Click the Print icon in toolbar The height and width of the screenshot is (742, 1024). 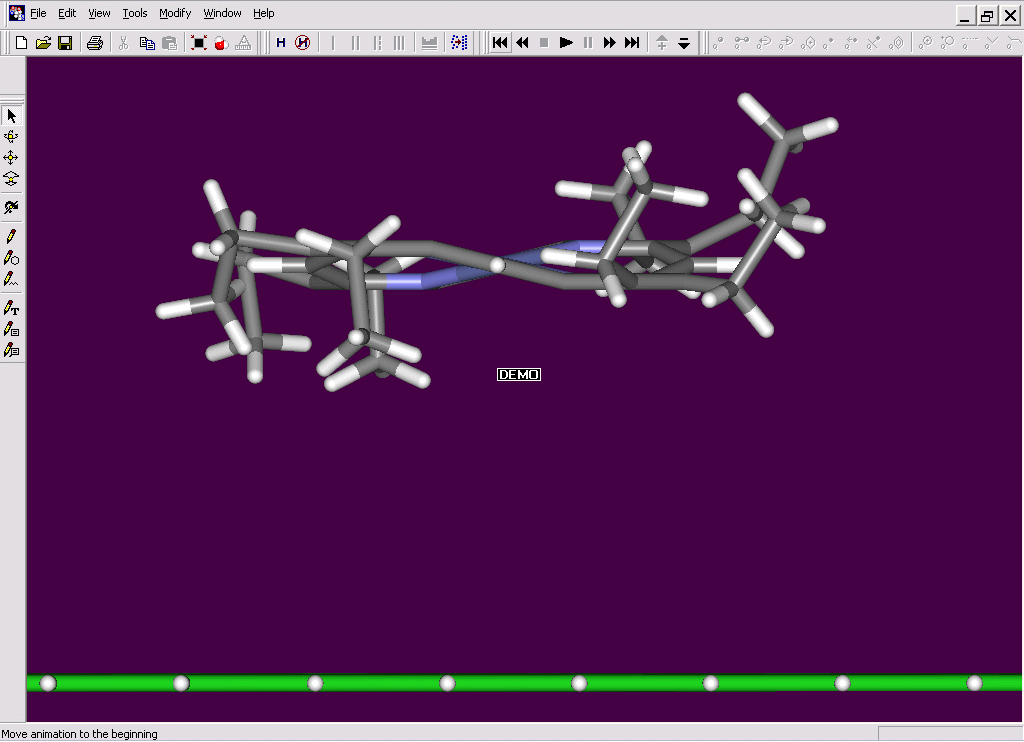(x=94, y=43)
